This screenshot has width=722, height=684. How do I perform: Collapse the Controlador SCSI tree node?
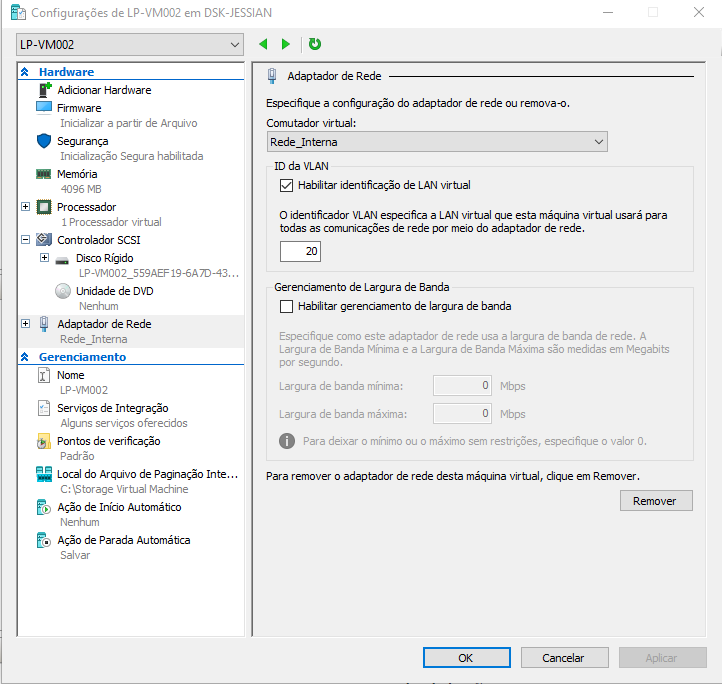coord(26,240)
